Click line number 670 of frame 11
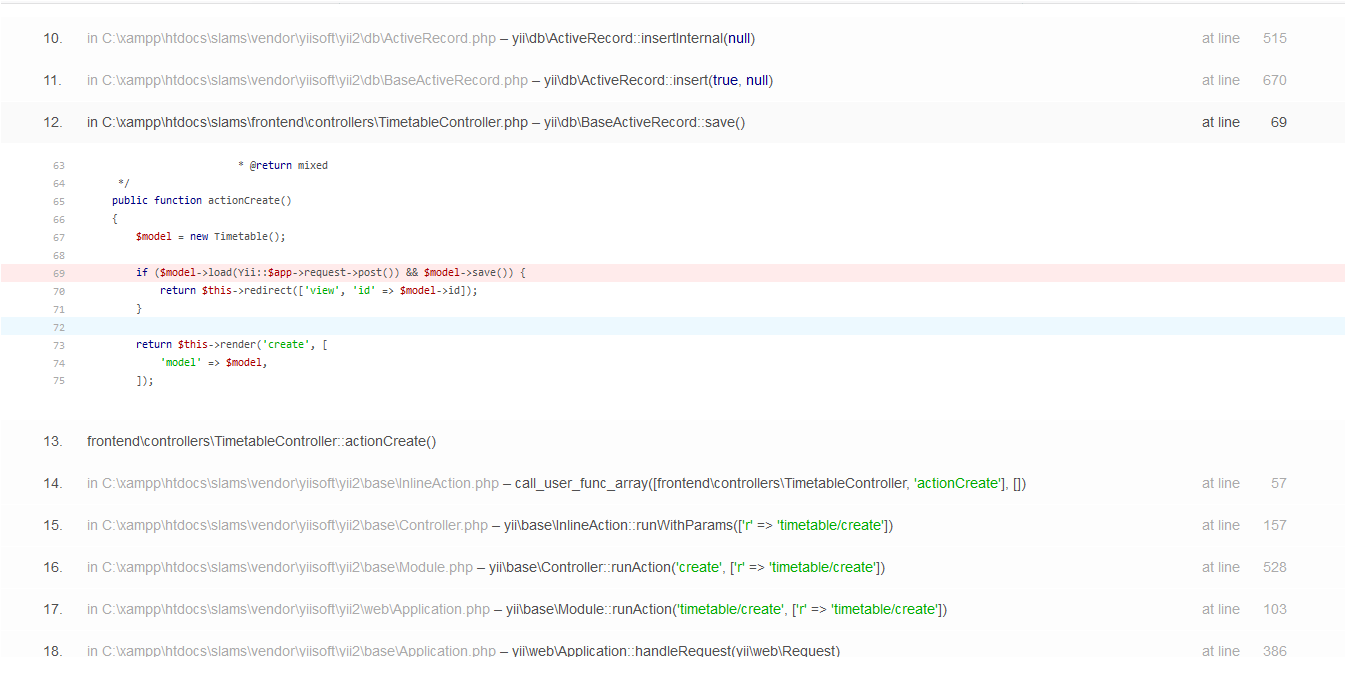This screenshot has height=698, width=1358. pyautogui.click(x=1275, y=80)
